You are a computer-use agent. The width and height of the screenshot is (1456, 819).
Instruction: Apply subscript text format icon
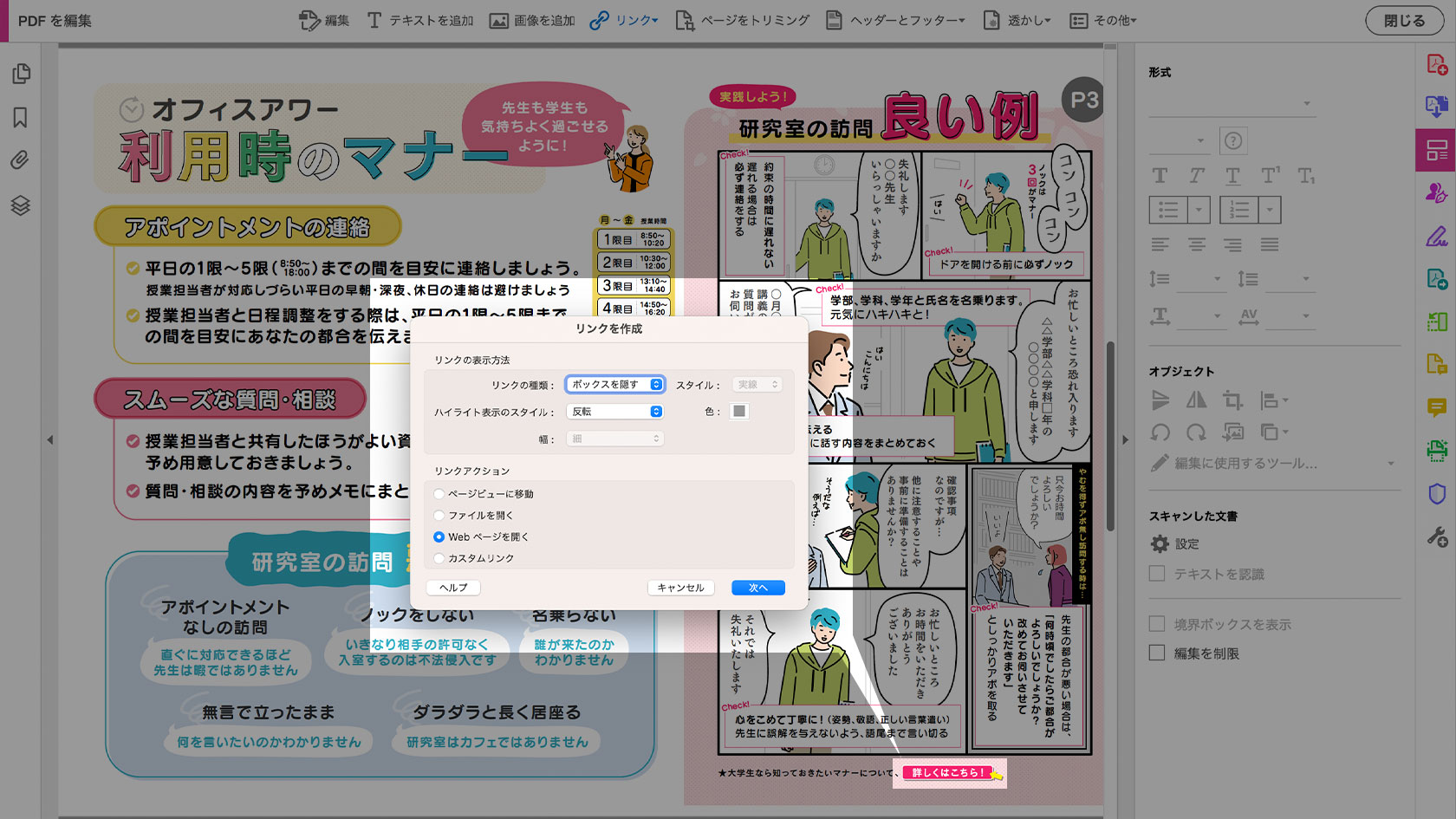point(1306,176)
